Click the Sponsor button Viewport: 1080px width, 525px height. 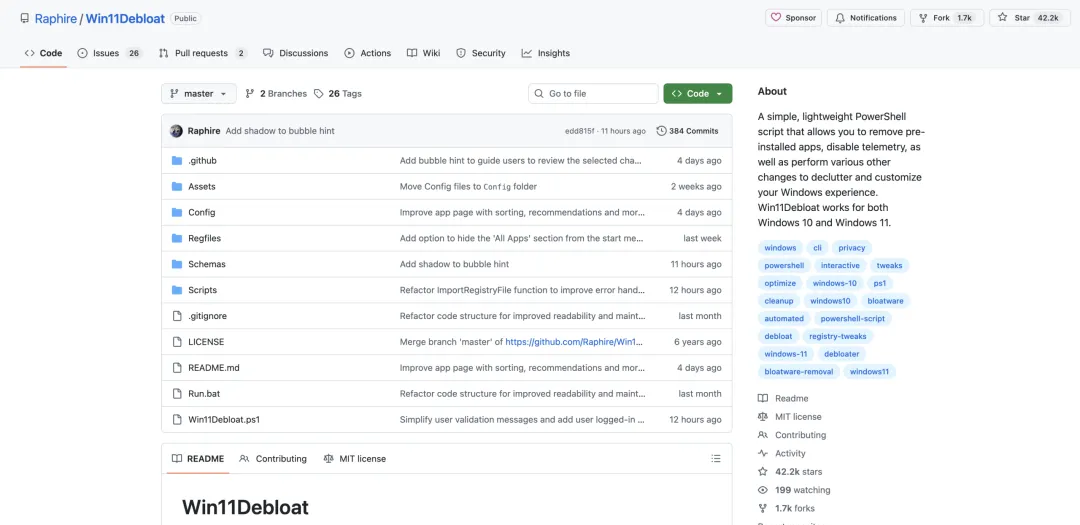[793, 18]
